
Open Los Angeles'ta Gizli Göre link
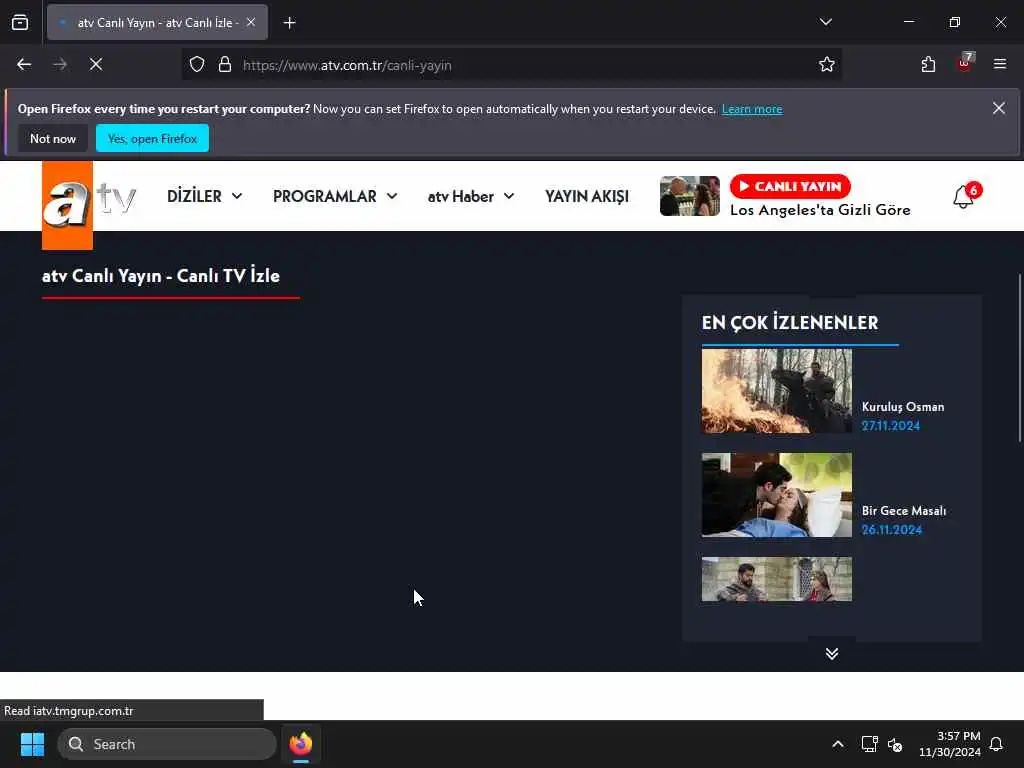click(820, 210)
